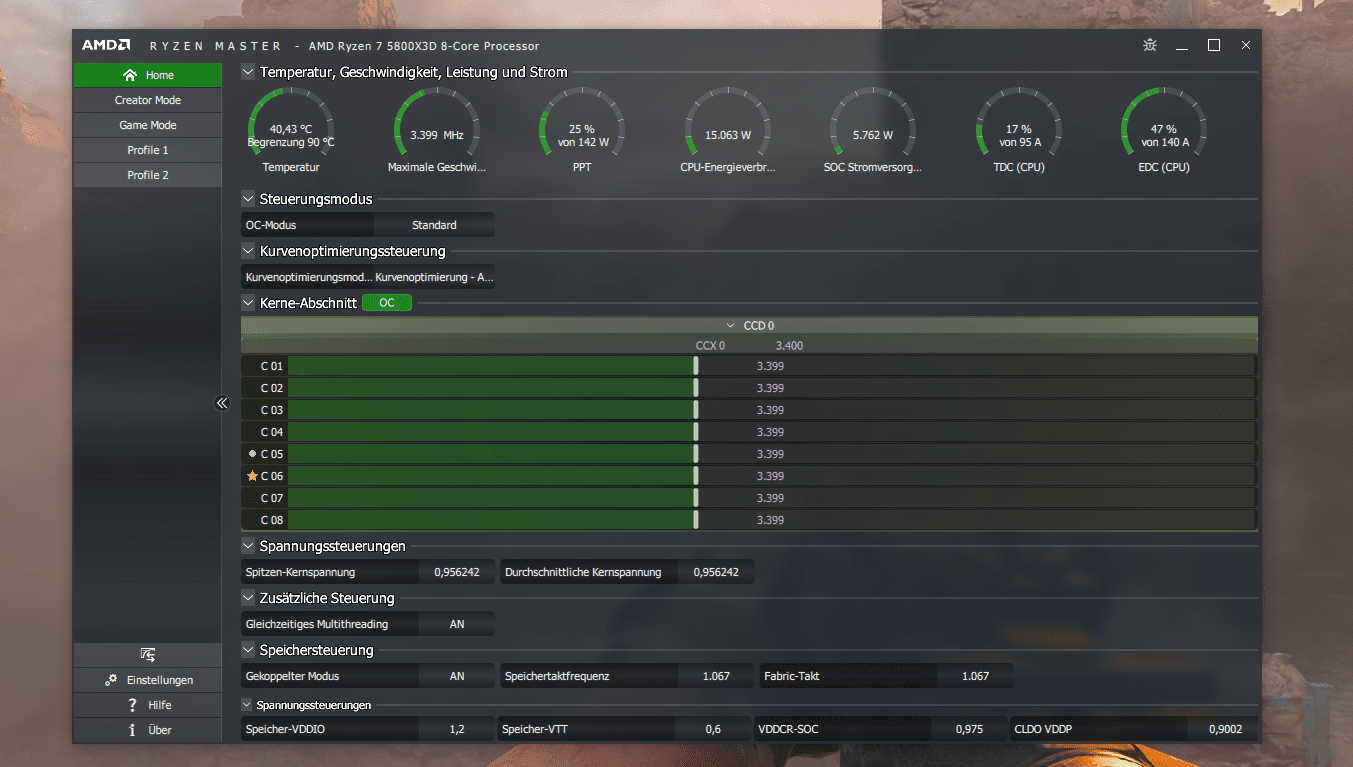Collapse the sidebar with double-chevron arrow
Image resolution: width=1353 pixels, height=767 pixels.
pos(222,403)
